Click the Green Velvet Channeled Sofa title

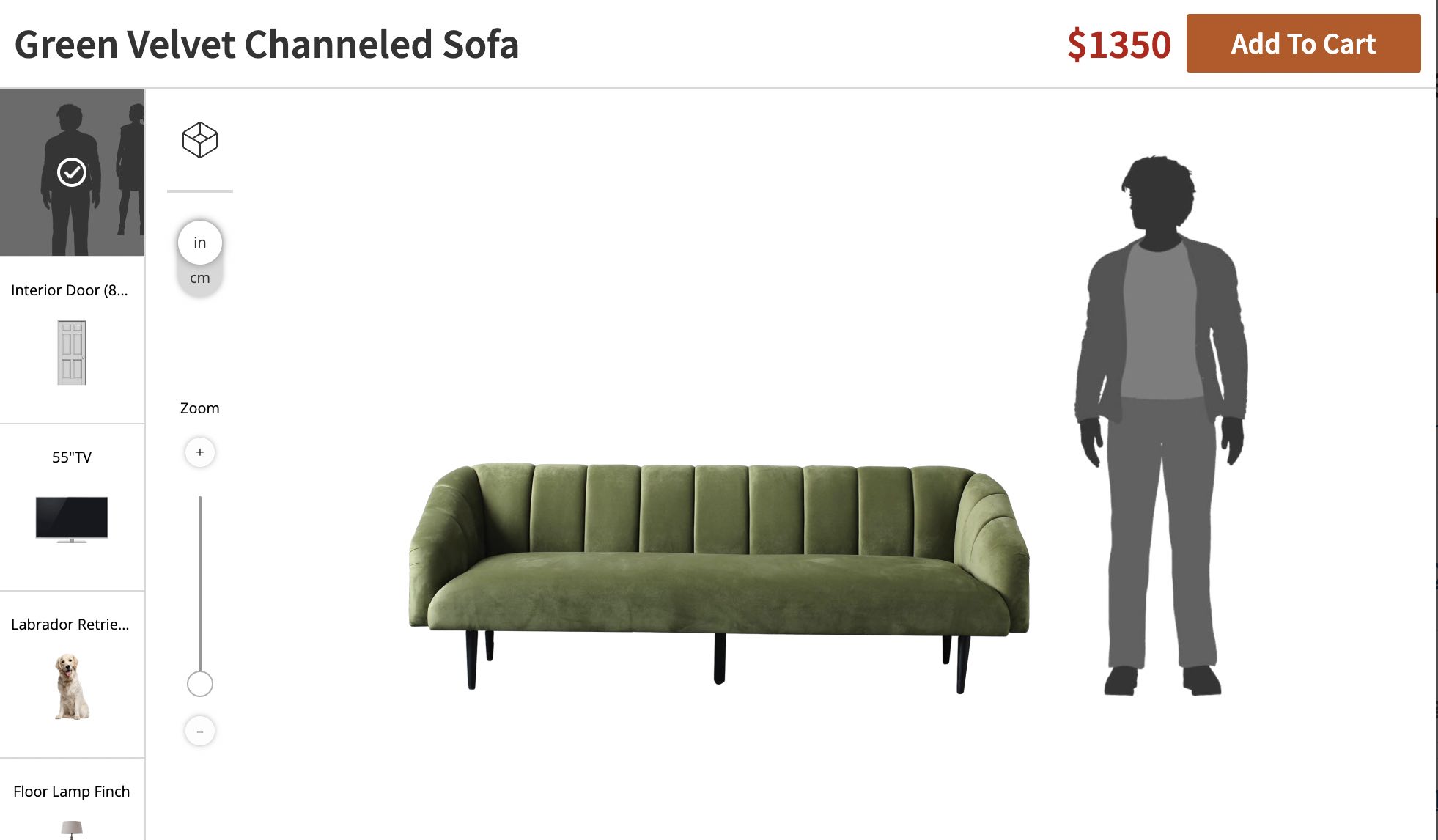point(267,45)
